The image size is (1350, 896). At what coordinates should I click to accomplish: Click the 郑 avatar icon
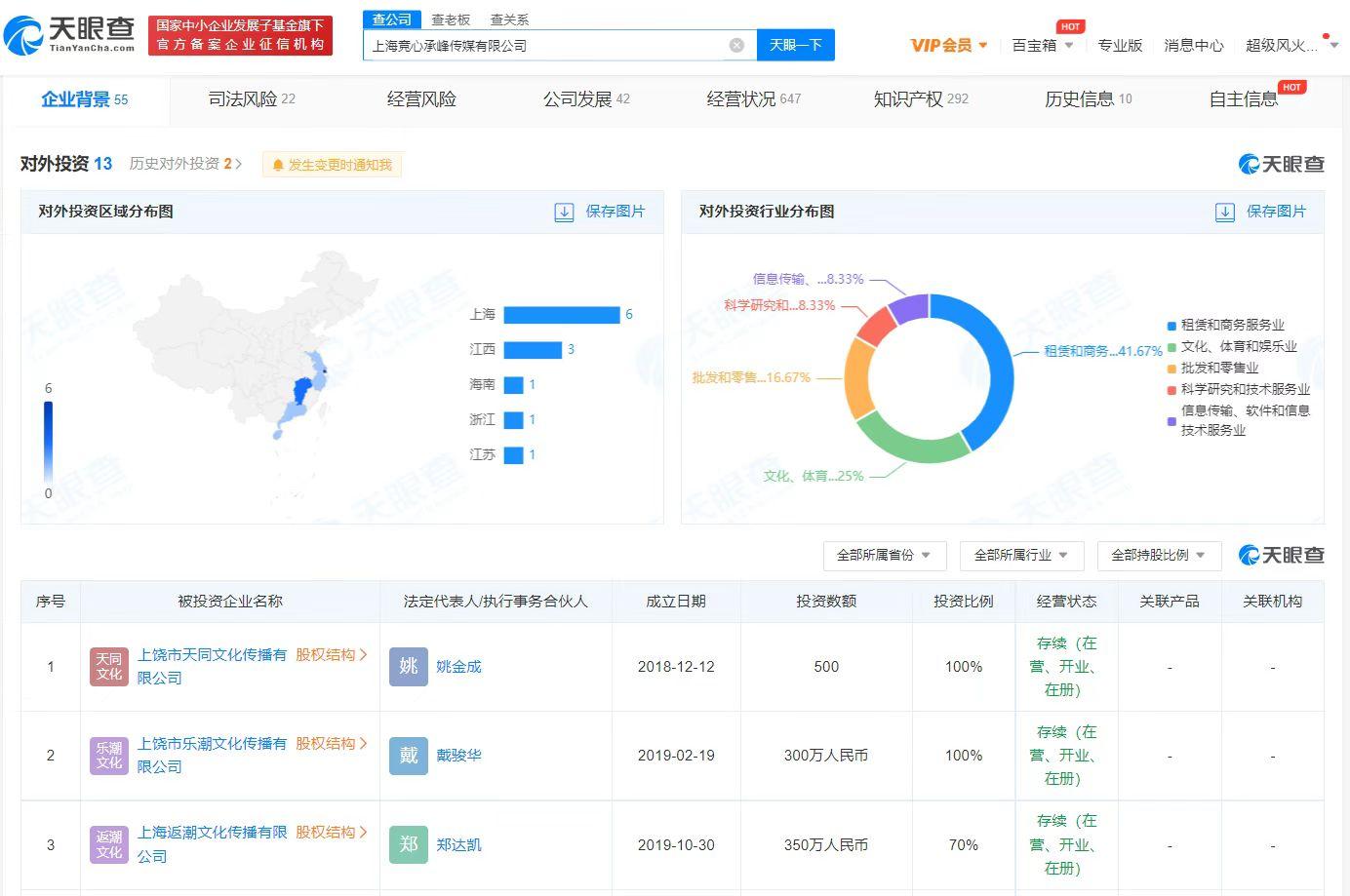[409, 844]
